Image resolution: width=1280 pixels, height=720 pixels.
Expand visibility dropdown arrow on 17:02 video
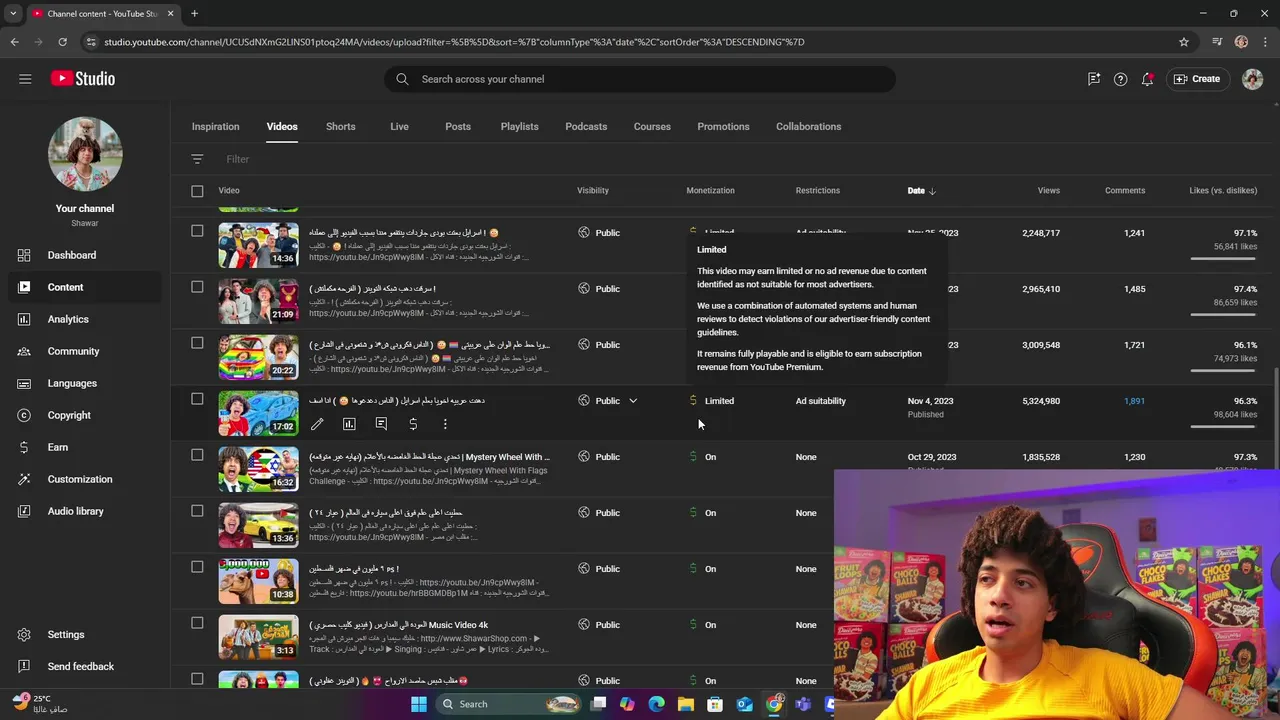click(x=632, y=401)
